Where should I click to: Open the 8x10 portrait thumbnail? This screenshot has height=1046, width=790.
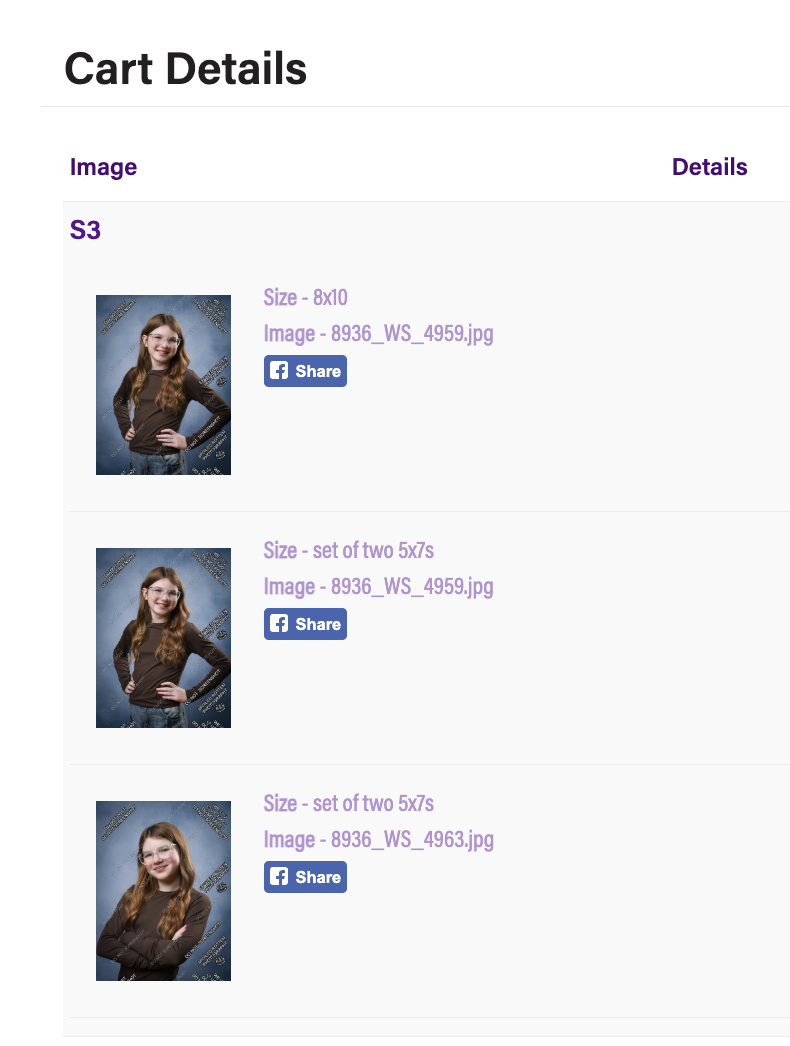[163, 385]
